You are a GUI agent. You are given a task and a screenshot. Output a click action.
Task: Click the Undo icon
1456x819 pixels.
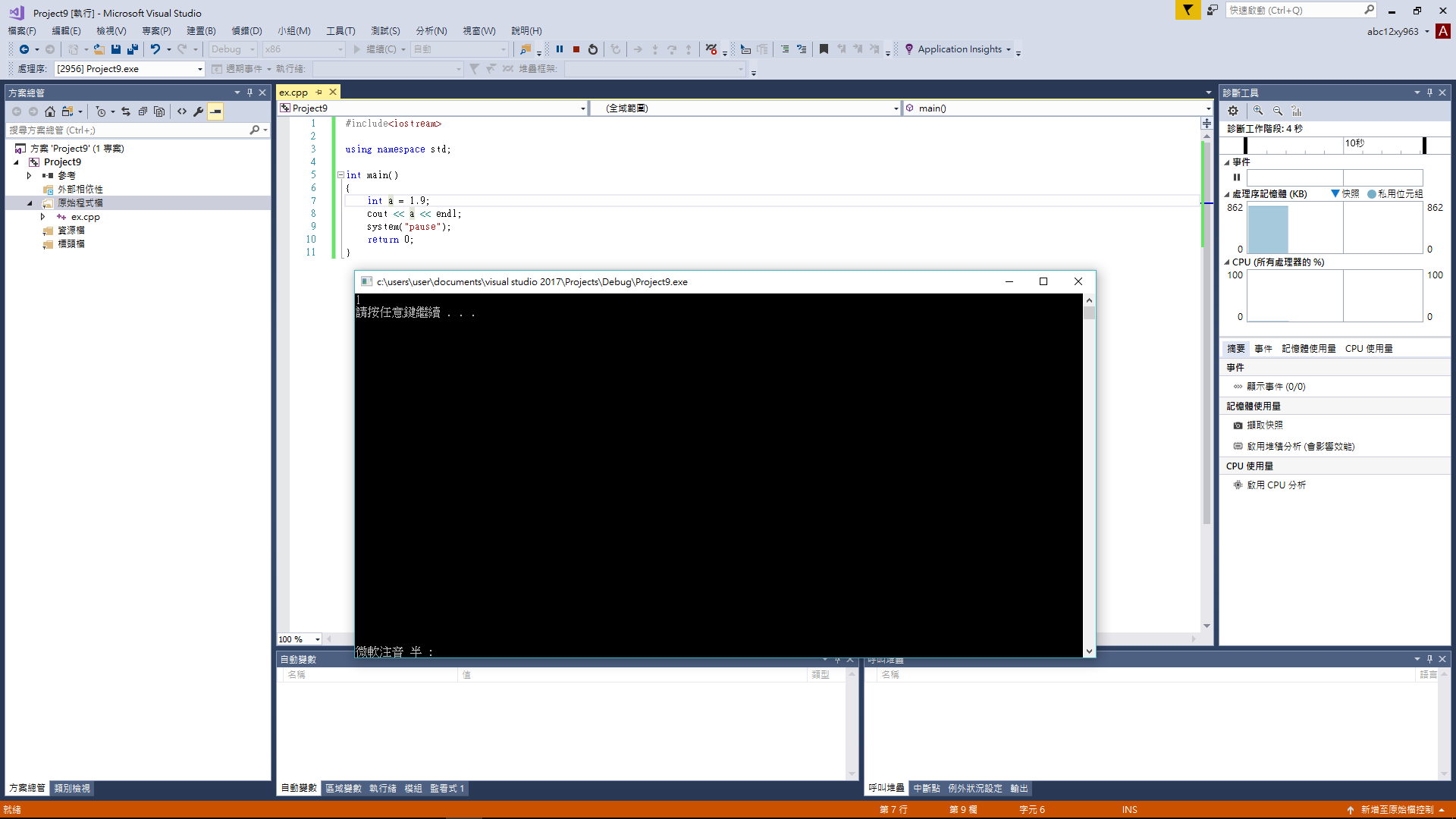point(155,49)
